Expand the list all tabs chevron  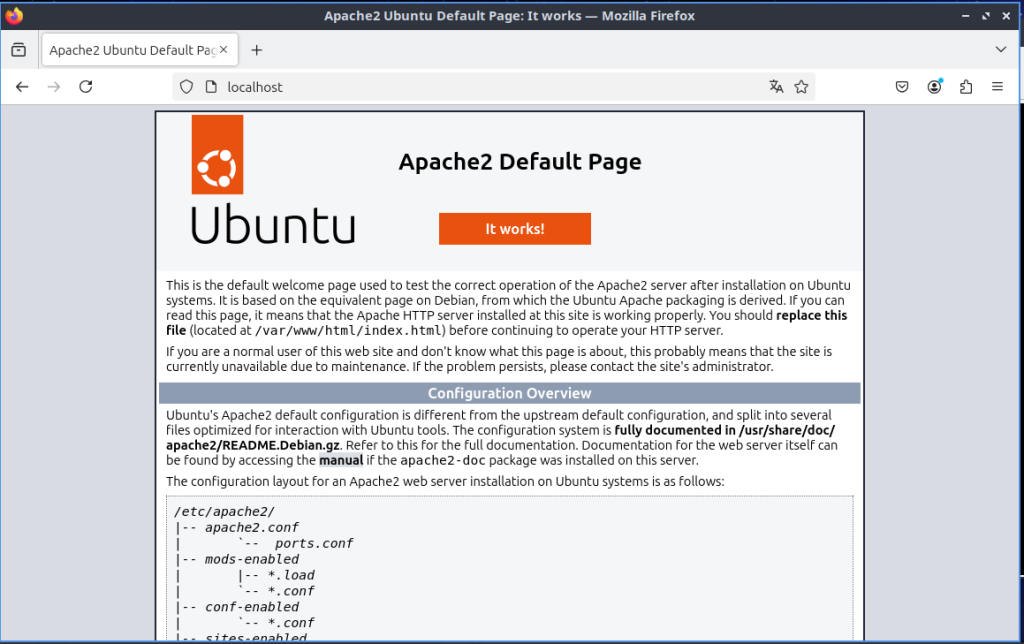1000,50
